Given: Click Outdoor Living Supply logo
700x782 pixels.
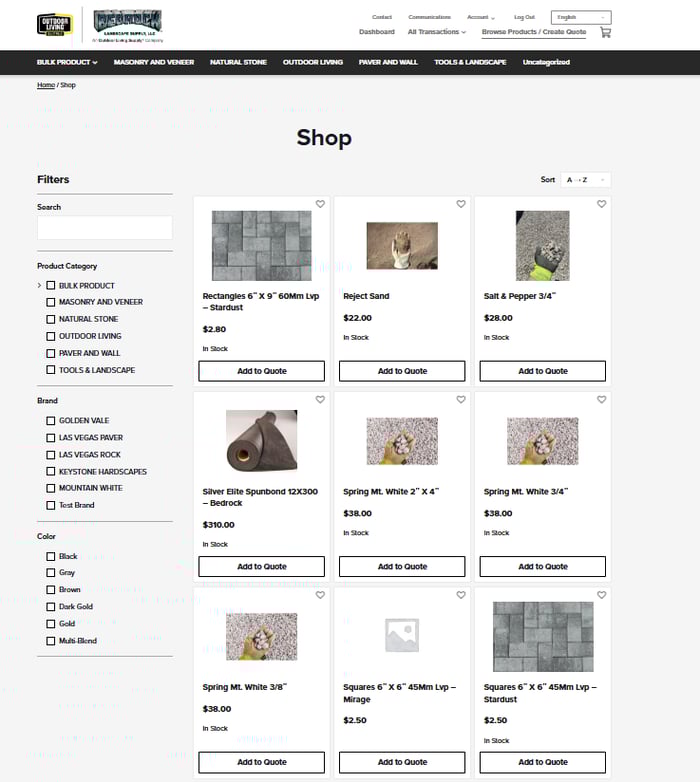Looking at the screenshot, I should (x=55, y=24).
